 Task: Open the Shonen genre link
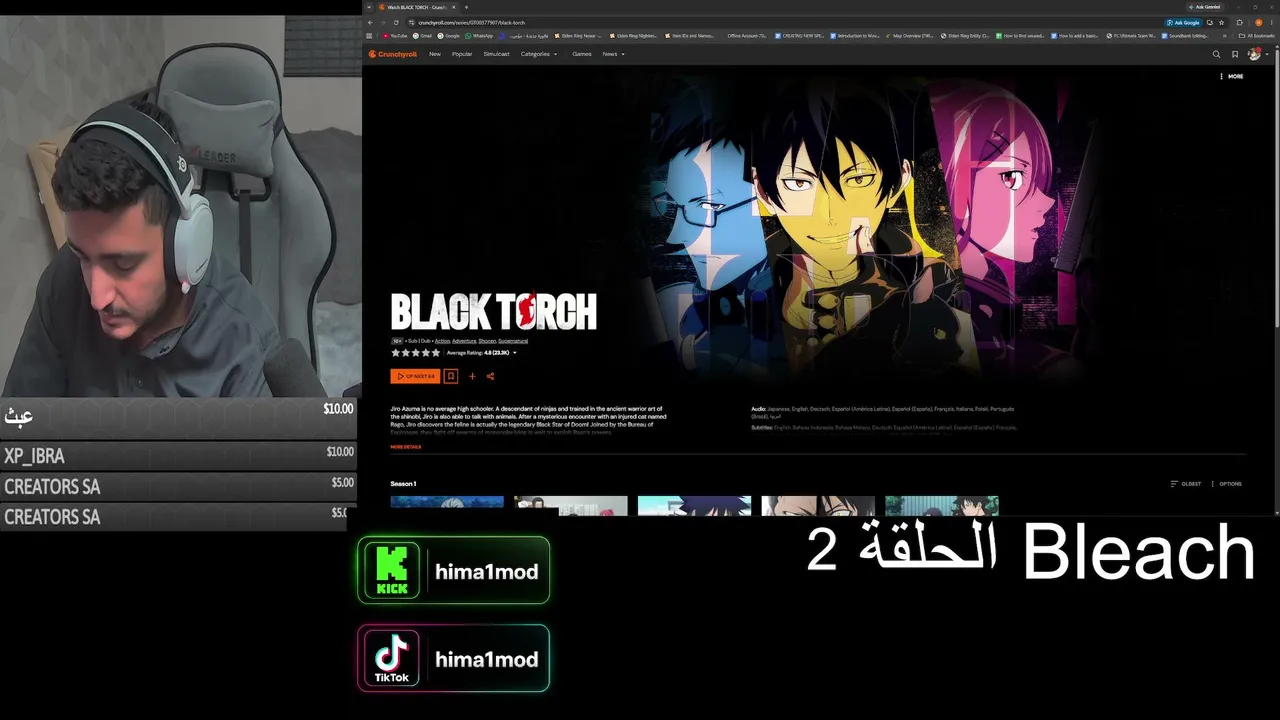pyautogui.click(x=487, y=341)
